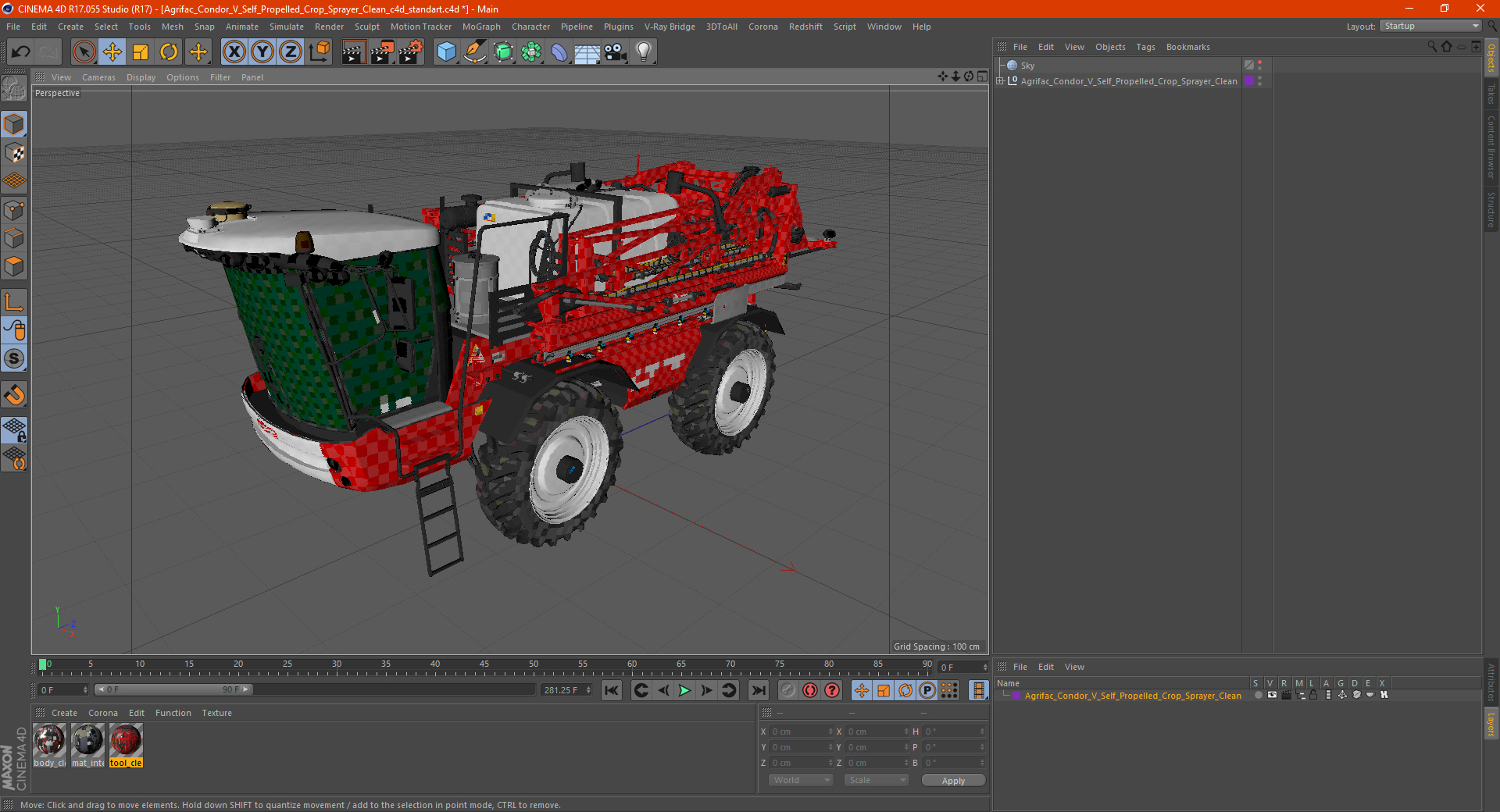Open the Scale mode dropdown

(x=877, y=781)
